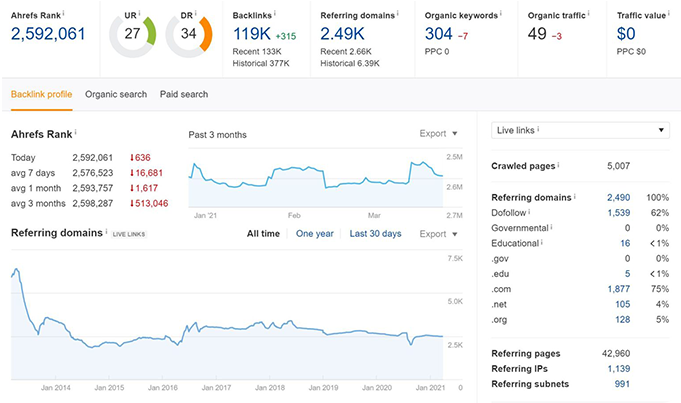The image size is (681, 403).
Task: Click the info icon by Educational
Action: tap(542, 242)
